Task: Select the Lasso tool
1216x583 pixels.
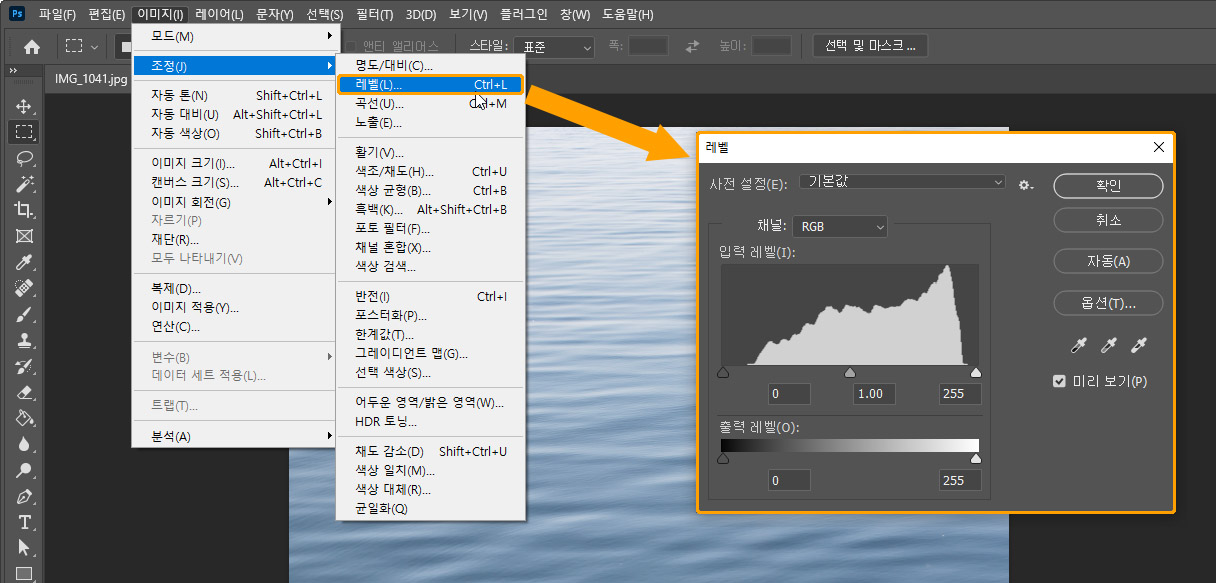Action: pyautogui.click(x=24, y=158)
